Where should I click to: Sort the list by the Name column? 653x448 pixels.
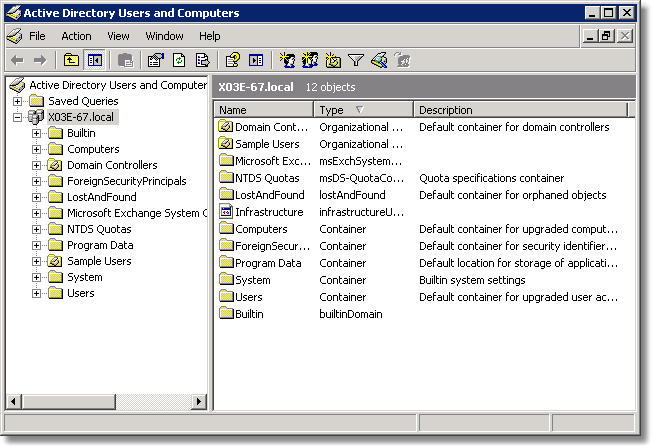[264, 110]
